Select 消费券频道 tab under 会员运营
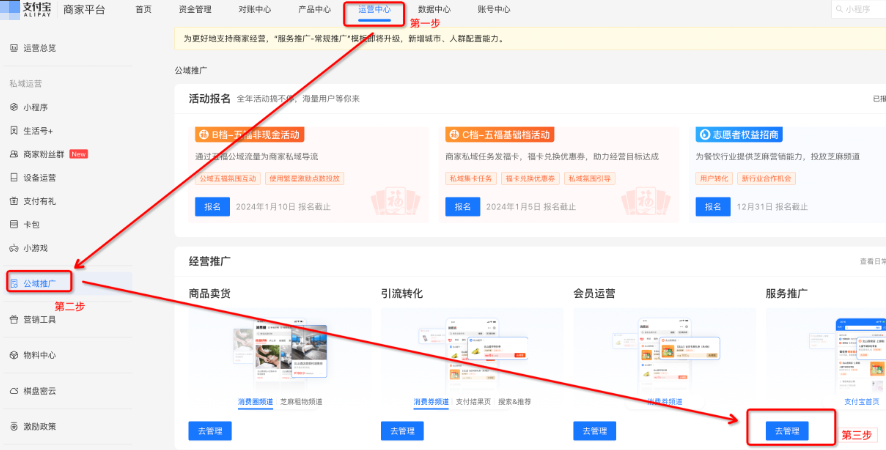 coord(664,402)
